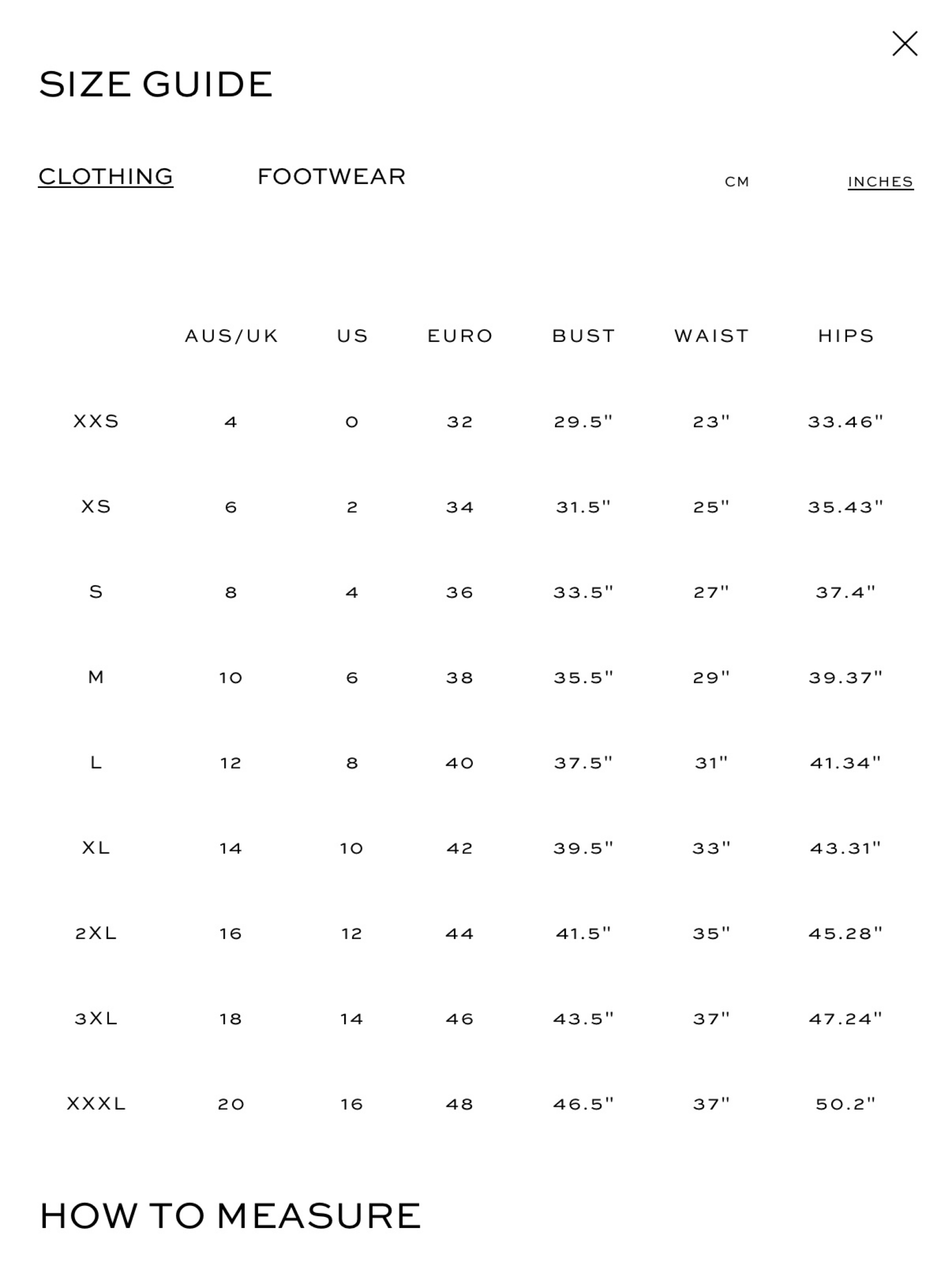Switch to the Footwear tab
Viewport: 952px width, 1268px height.
tap(332, 176)
